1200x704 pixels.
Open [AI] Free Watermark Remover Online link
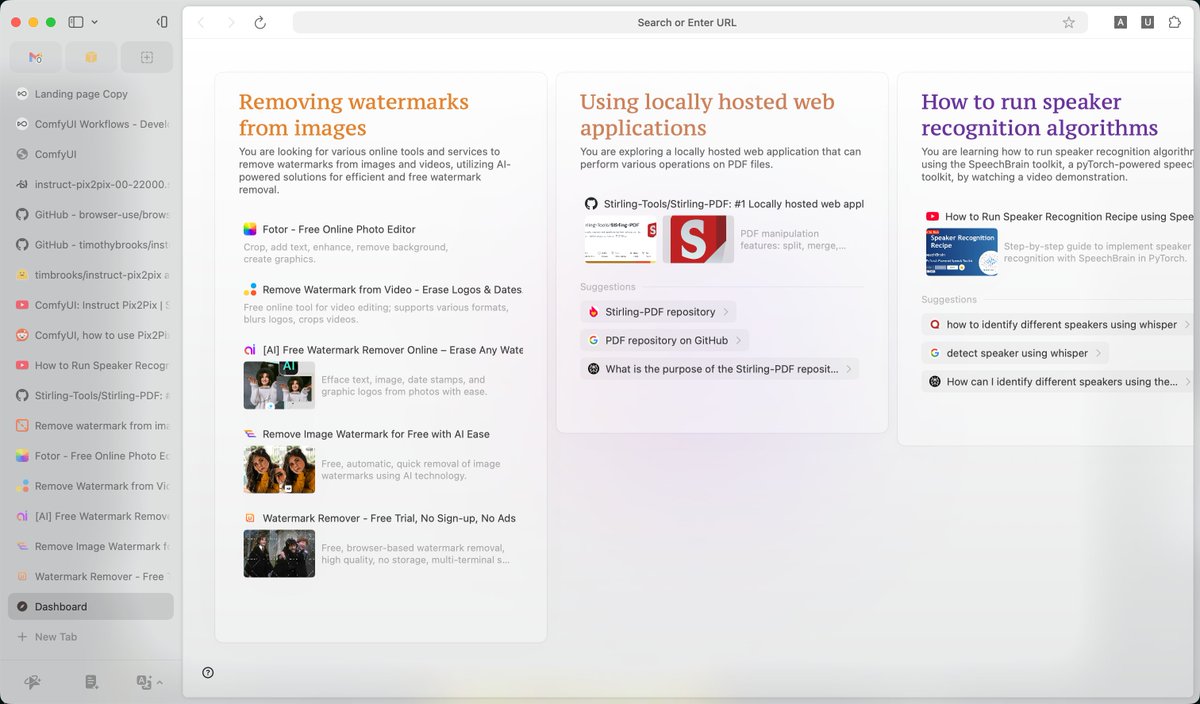392,350
